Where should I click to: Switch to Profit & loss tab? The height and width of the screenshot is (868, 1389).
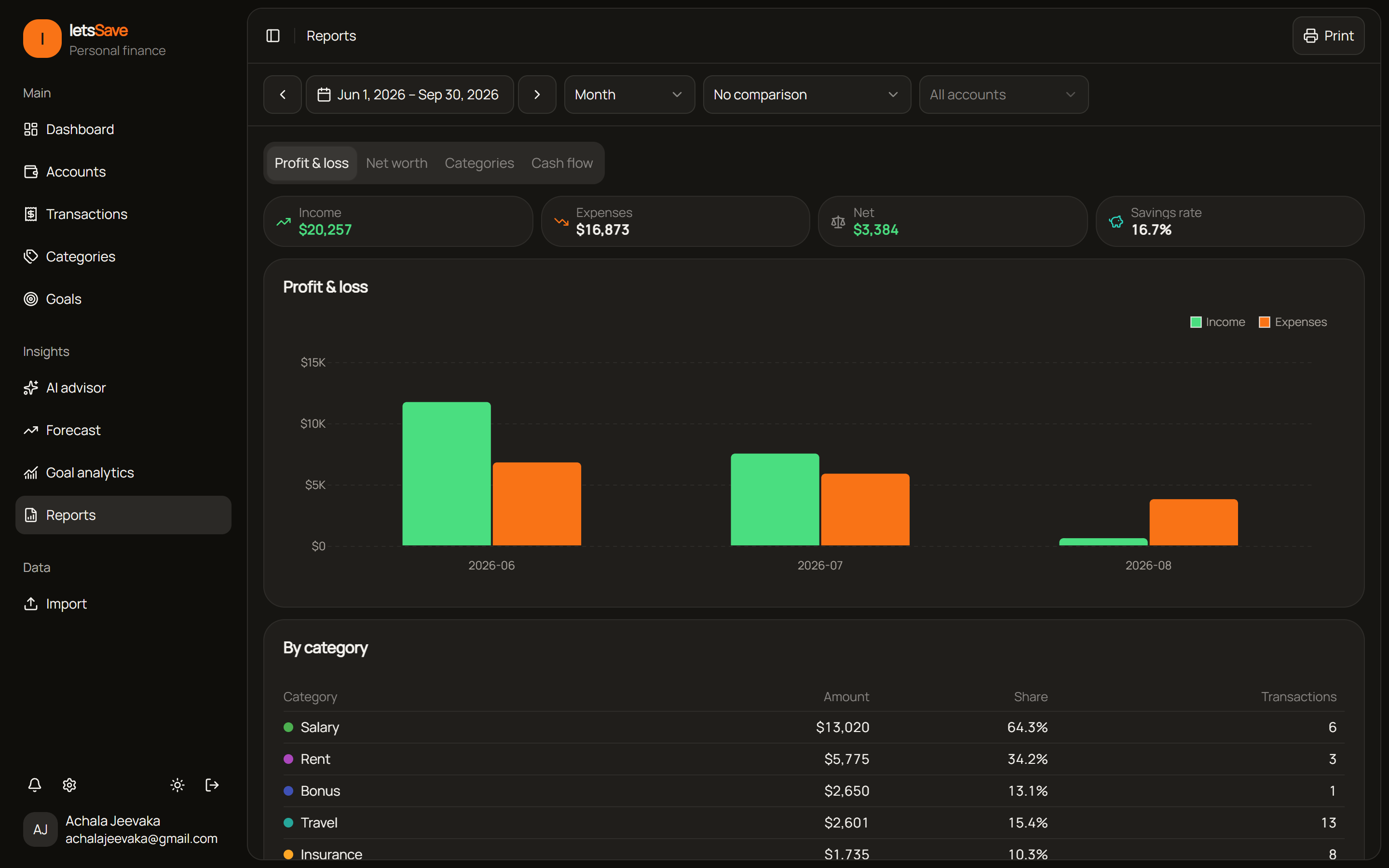pyautogui.click(x=312, y=163)
